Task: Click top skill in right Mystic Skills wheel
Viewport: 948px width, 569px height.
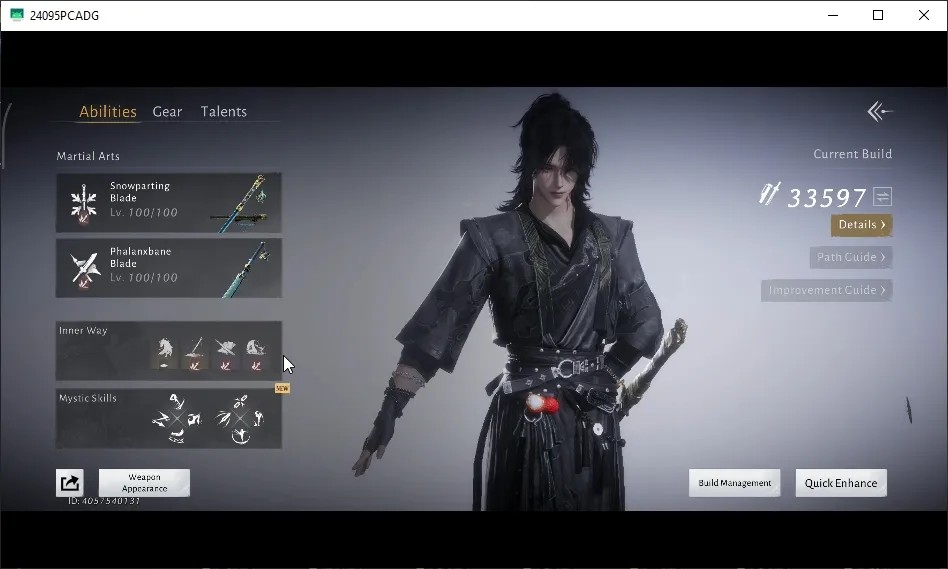Action: point(241,401)
